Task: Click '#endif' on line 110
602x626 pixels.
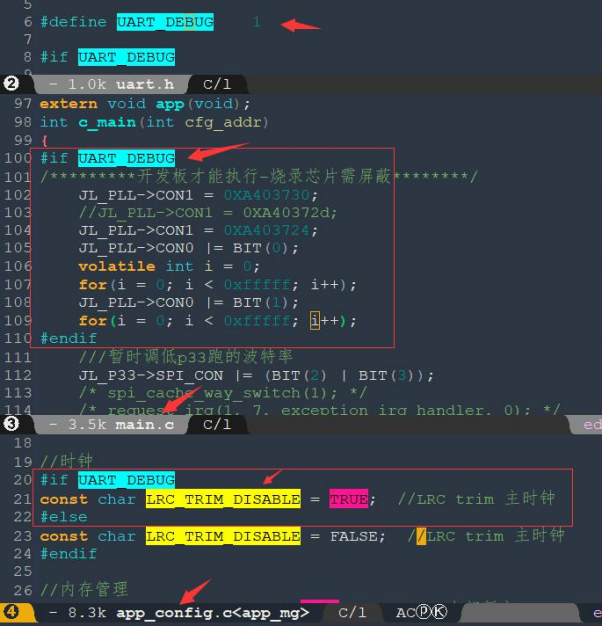Action: pos(69,339)
